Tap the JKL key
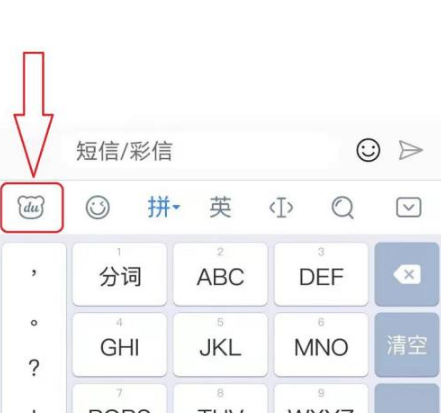 [x=220, y=345]
